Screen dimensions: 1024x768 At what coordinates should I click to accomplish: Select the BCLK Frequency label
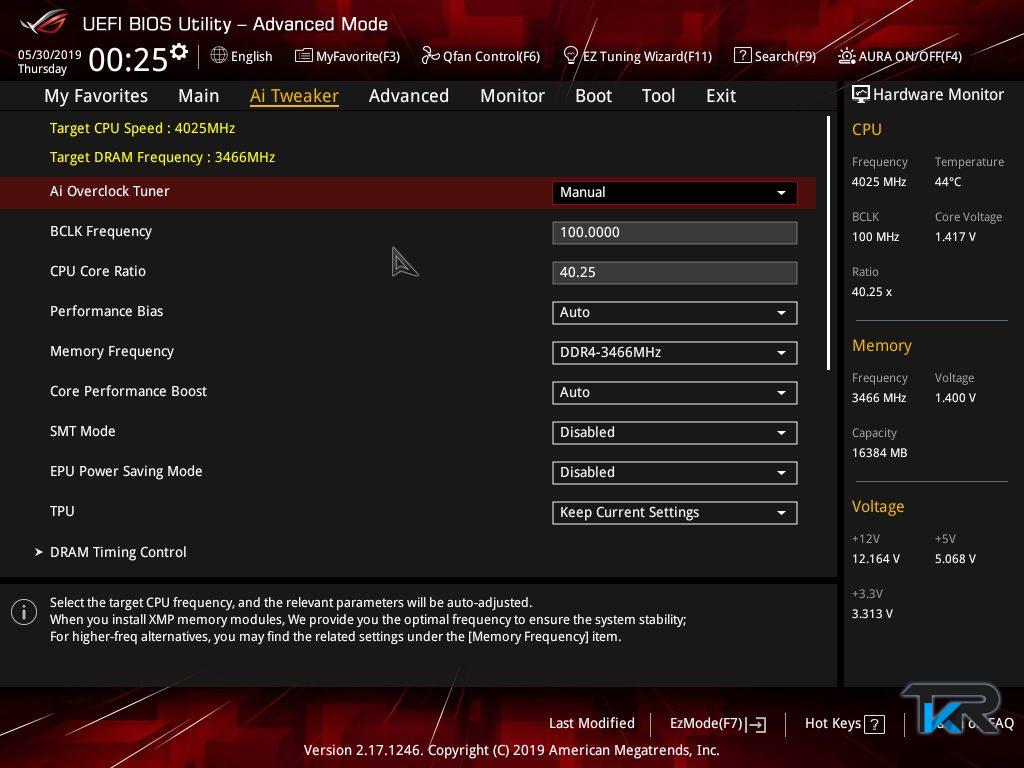(x=101, y=231)
